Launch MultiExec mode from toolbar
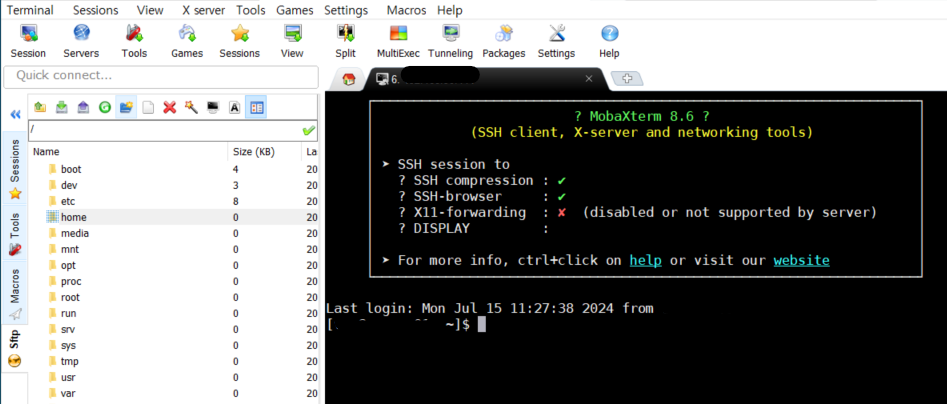Screen dimensions: 947x404 click(x=398, y=41)
